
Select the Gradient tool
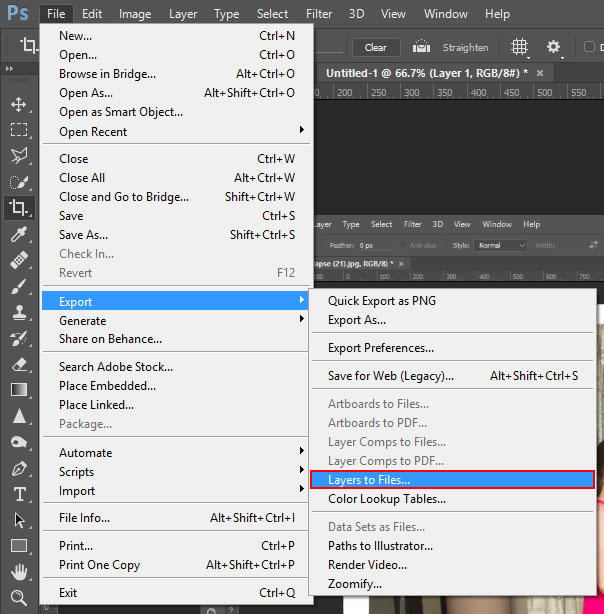(x=18, y=390)
